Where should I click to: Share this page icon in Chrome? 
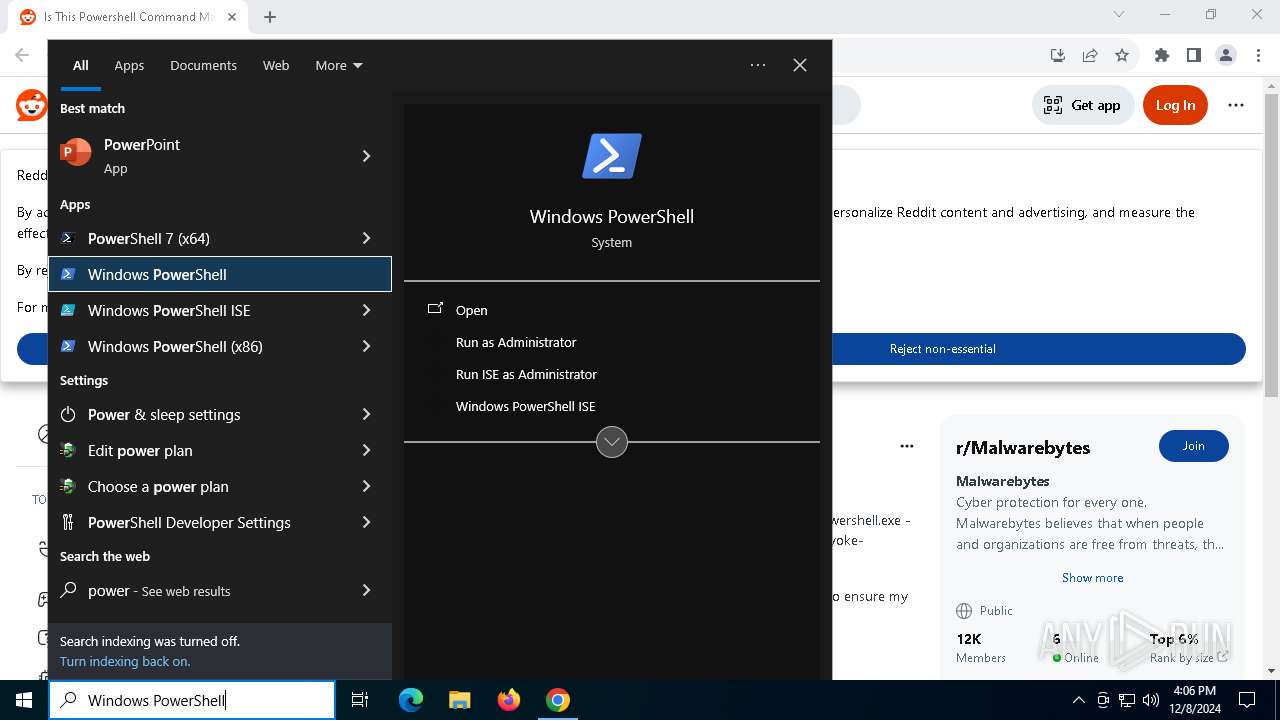1090,56
